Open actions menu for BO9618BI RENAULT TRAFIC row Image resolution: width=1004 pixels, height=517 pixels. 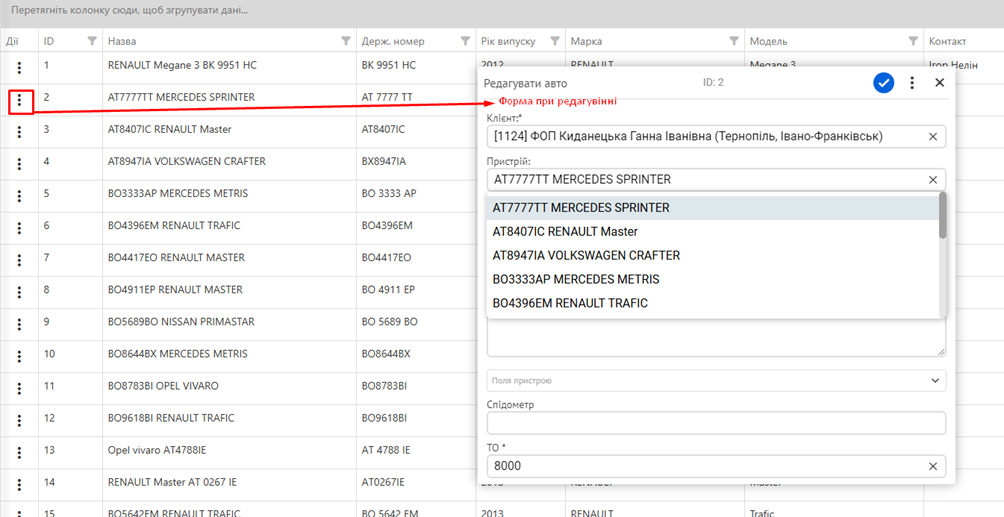click(20, 420)
